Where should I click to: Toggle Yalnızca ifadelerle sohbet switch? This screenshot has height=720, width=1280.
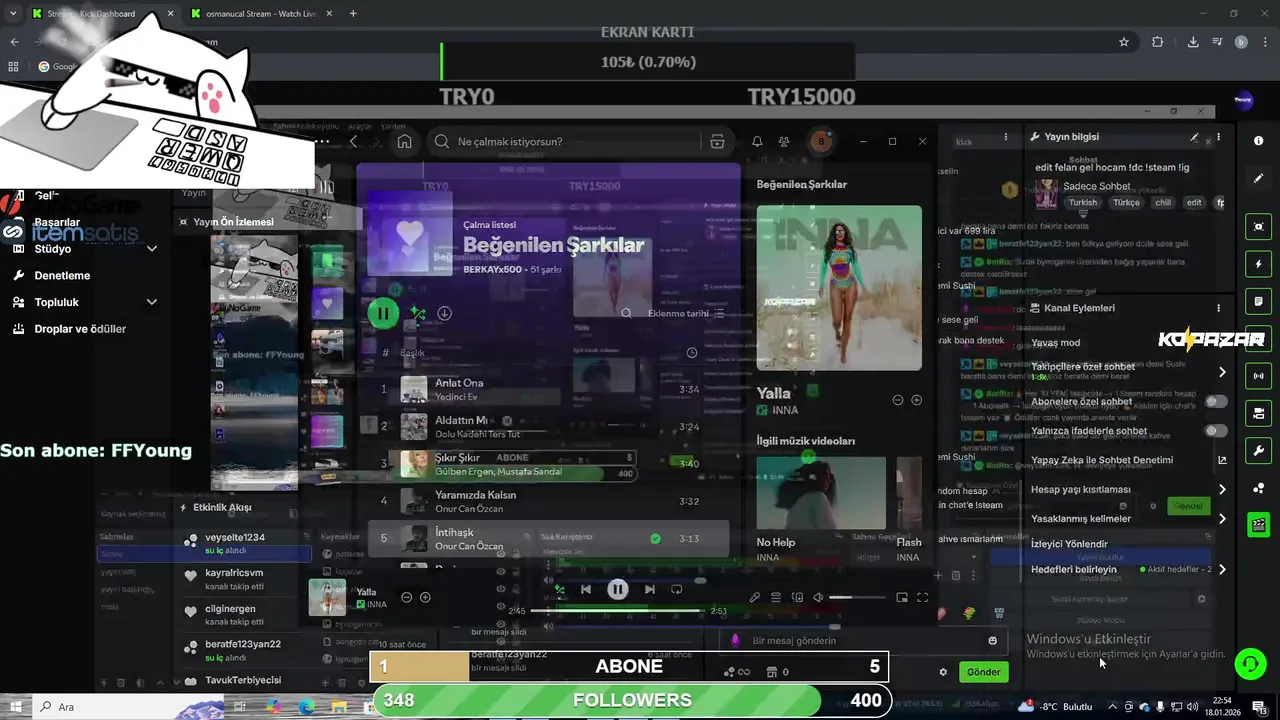coord(1216,431)
